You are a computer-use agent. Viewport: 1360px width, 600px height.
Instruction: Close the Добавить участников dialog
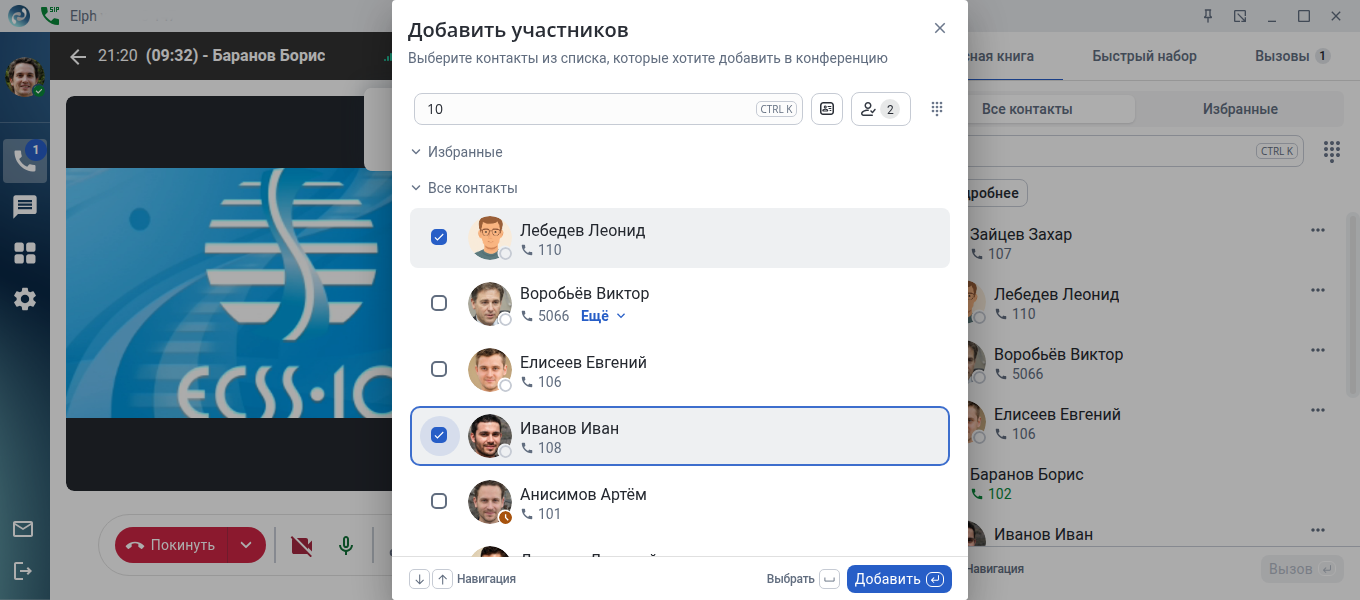pos(940,28)
